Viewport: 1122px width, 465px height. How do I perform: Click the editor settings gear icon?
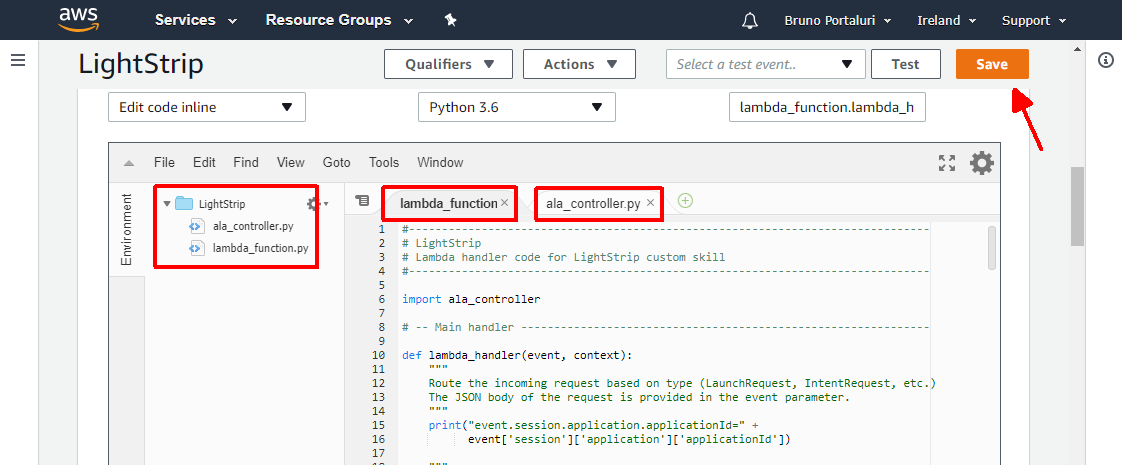982,163
